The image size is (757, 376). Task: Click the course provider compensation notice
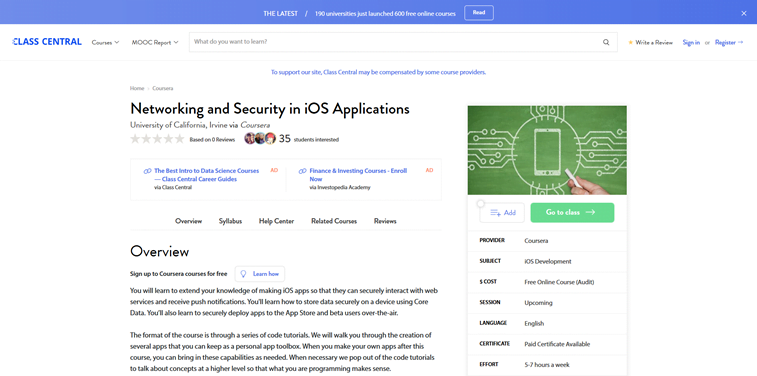click(378, 72)
